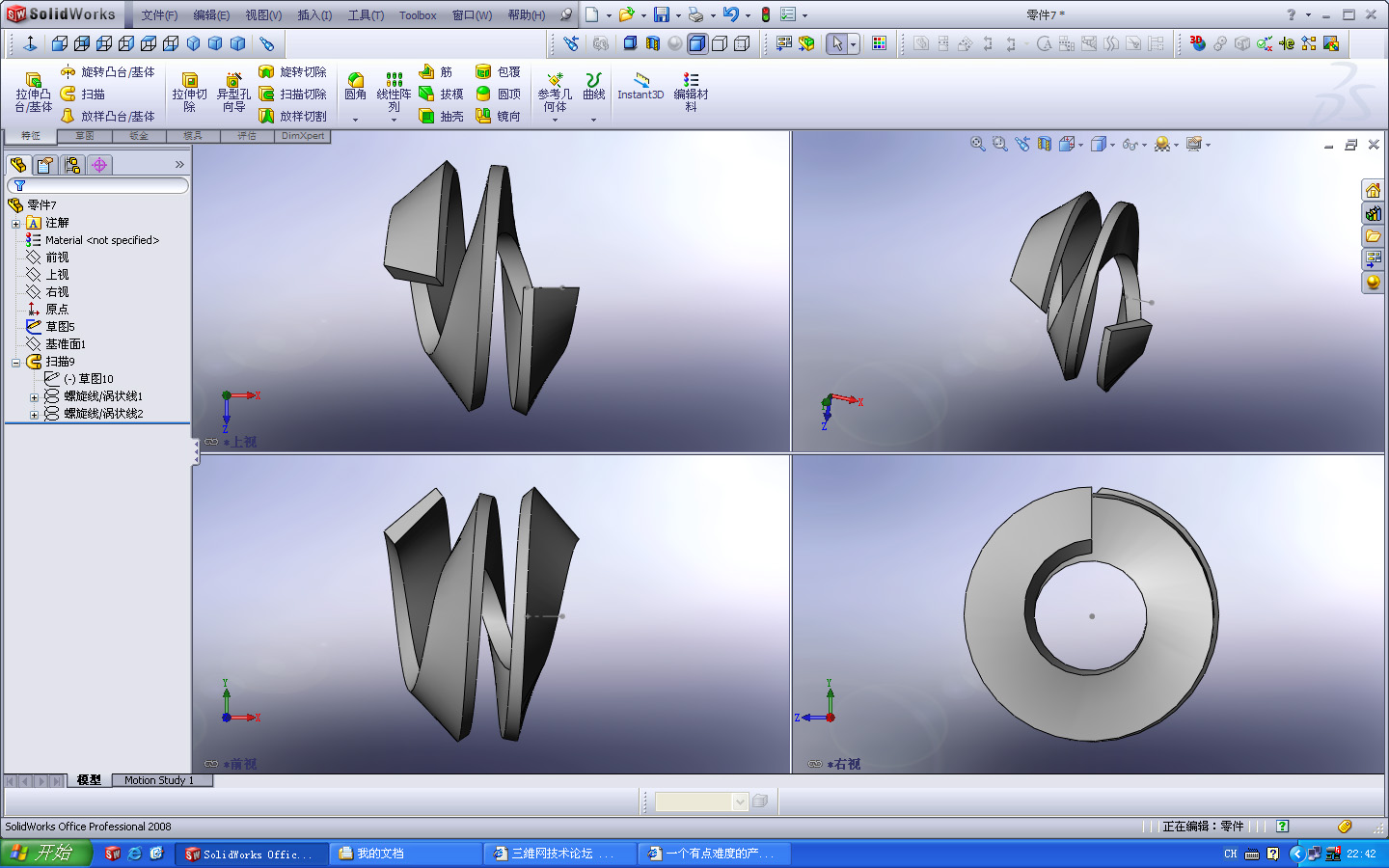The width and height of the screenshot is (1389, 868).
Task: Select the 圆顶 dome tool
Action: tap(498, 94)
